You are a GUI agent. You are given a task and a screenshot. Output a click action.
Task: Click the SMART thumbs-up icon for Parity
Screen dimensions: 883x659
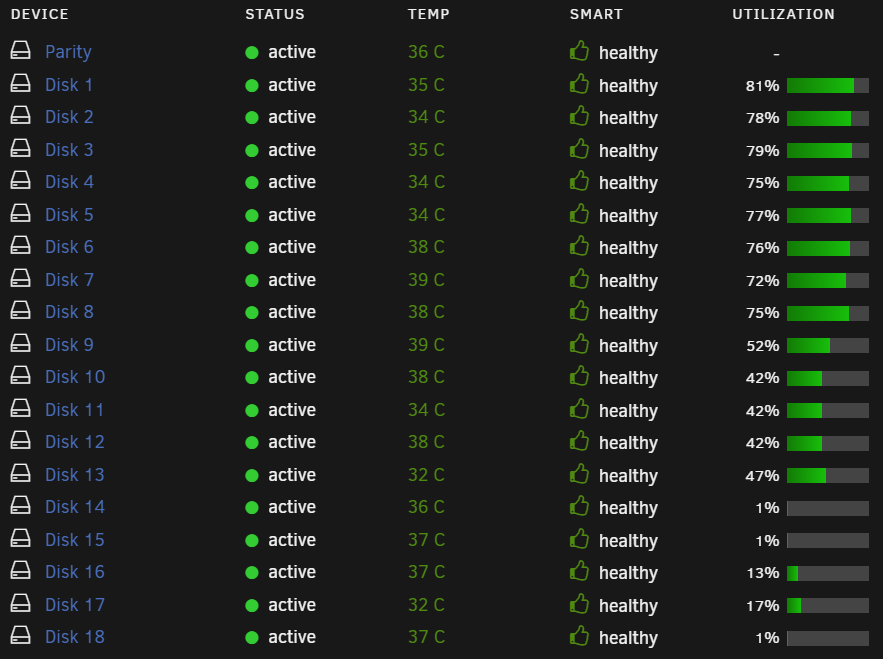coord(579,51)
